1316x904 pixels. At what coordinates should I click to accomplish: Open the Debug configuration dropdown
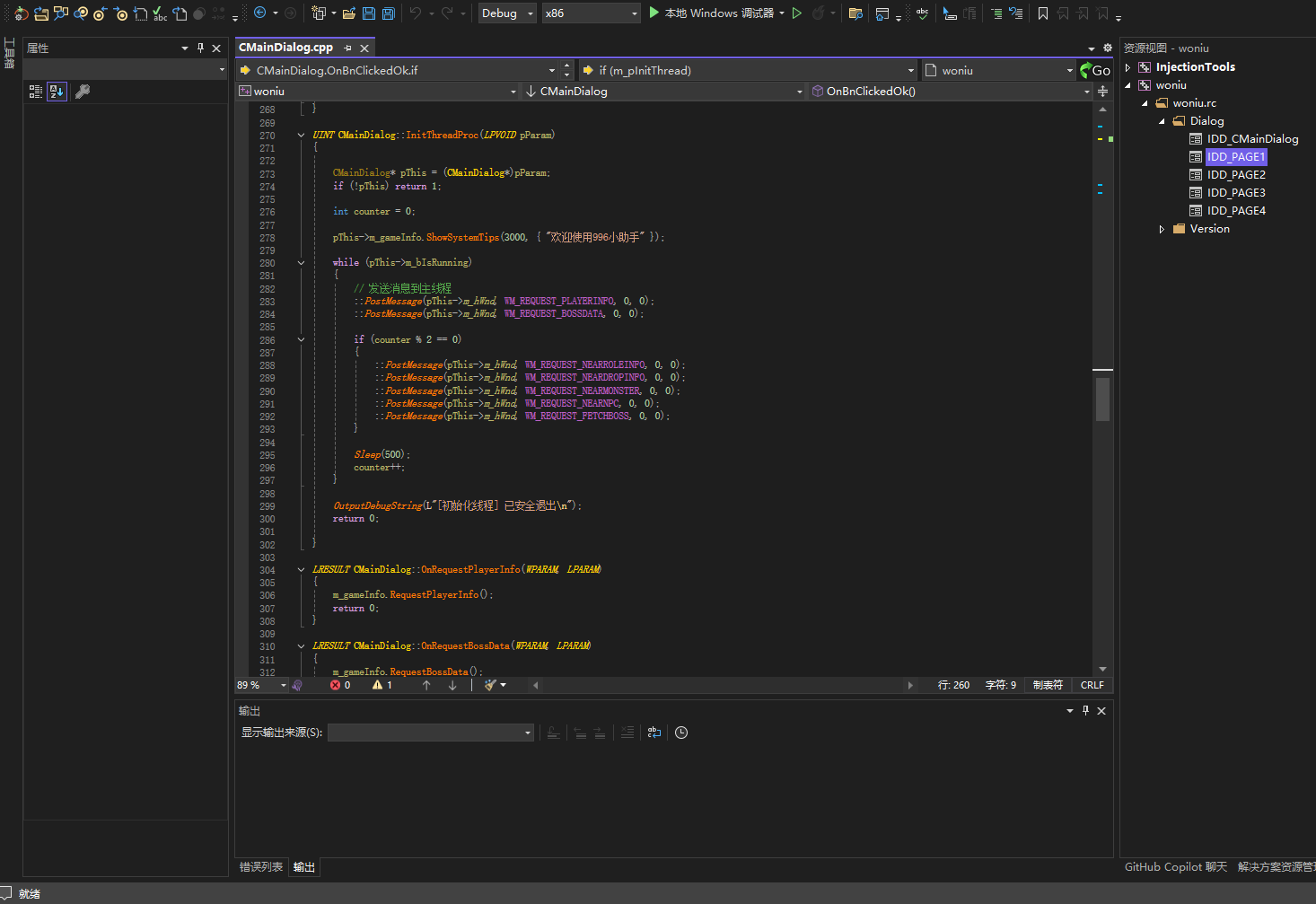[x=506, y=13]
